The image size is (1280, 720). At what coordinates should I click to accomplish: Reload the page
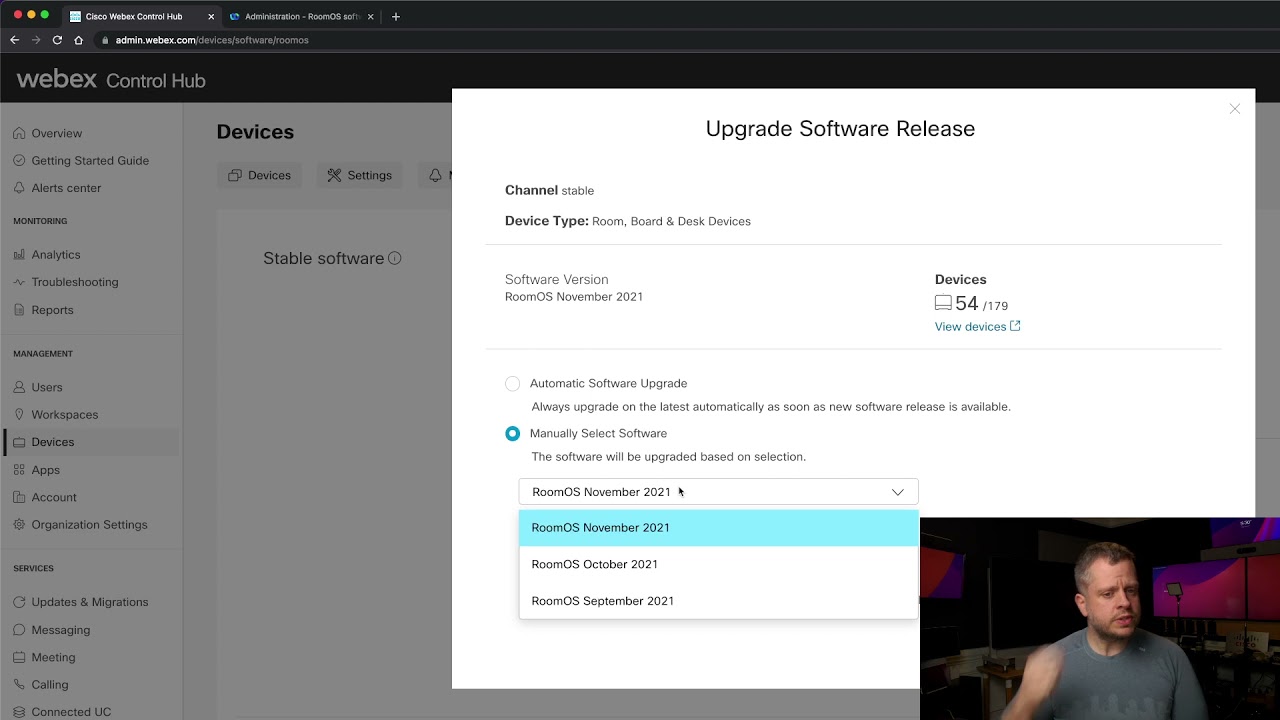point(57,40)
